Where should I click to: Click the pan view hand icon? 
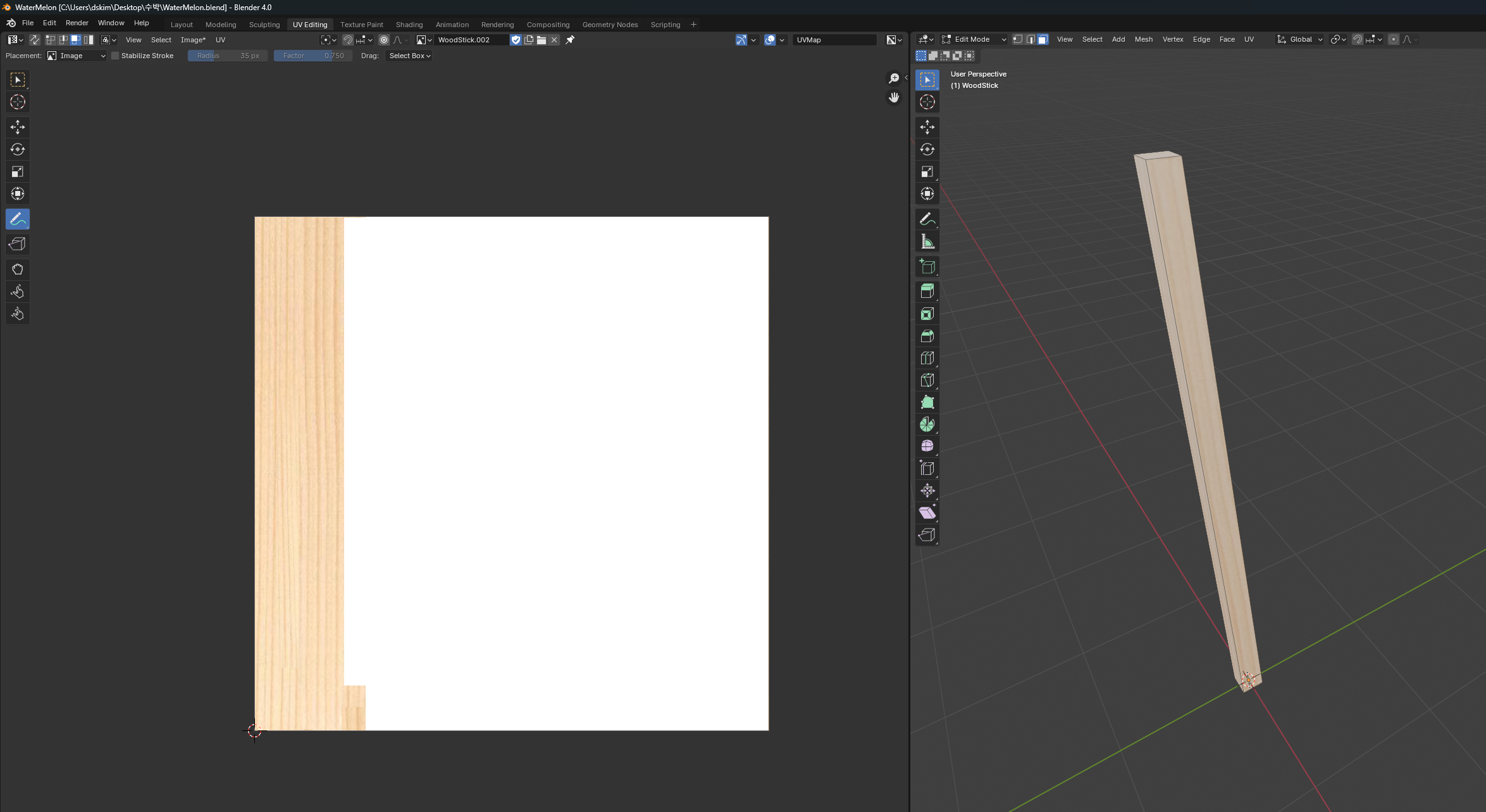click(893, 97)
